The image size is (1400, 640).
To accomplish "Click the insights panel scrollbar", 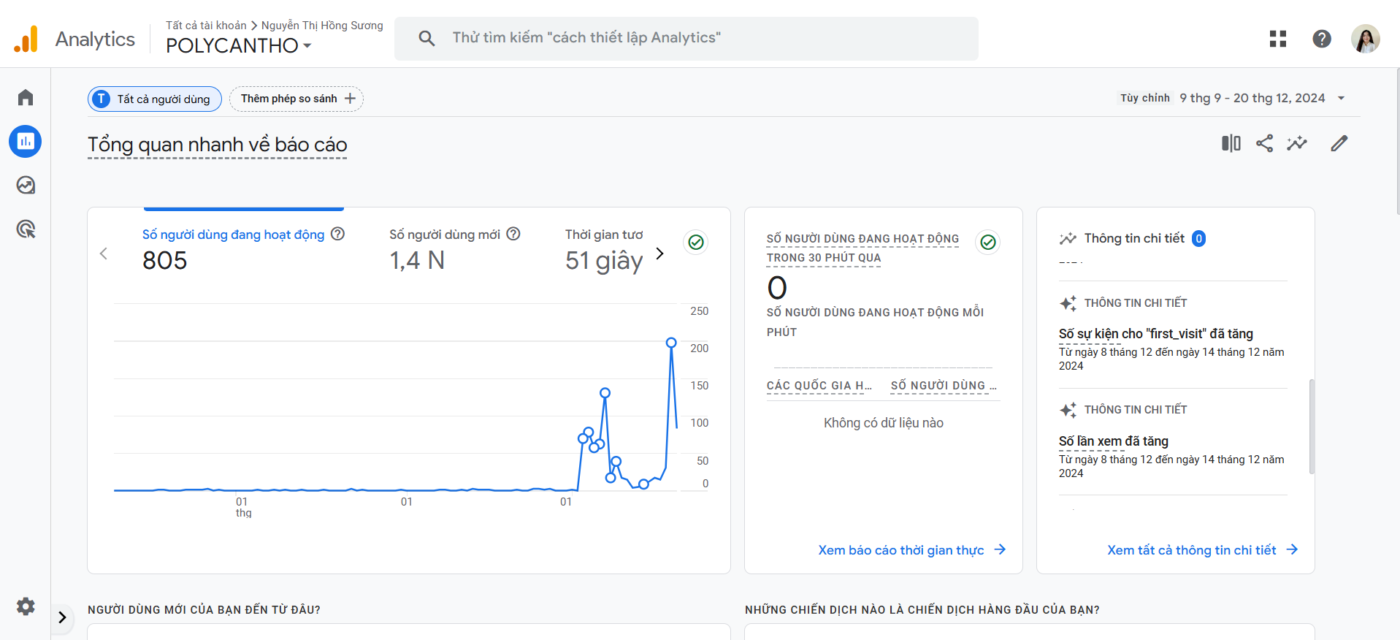I will click(x=1312, y=427).
